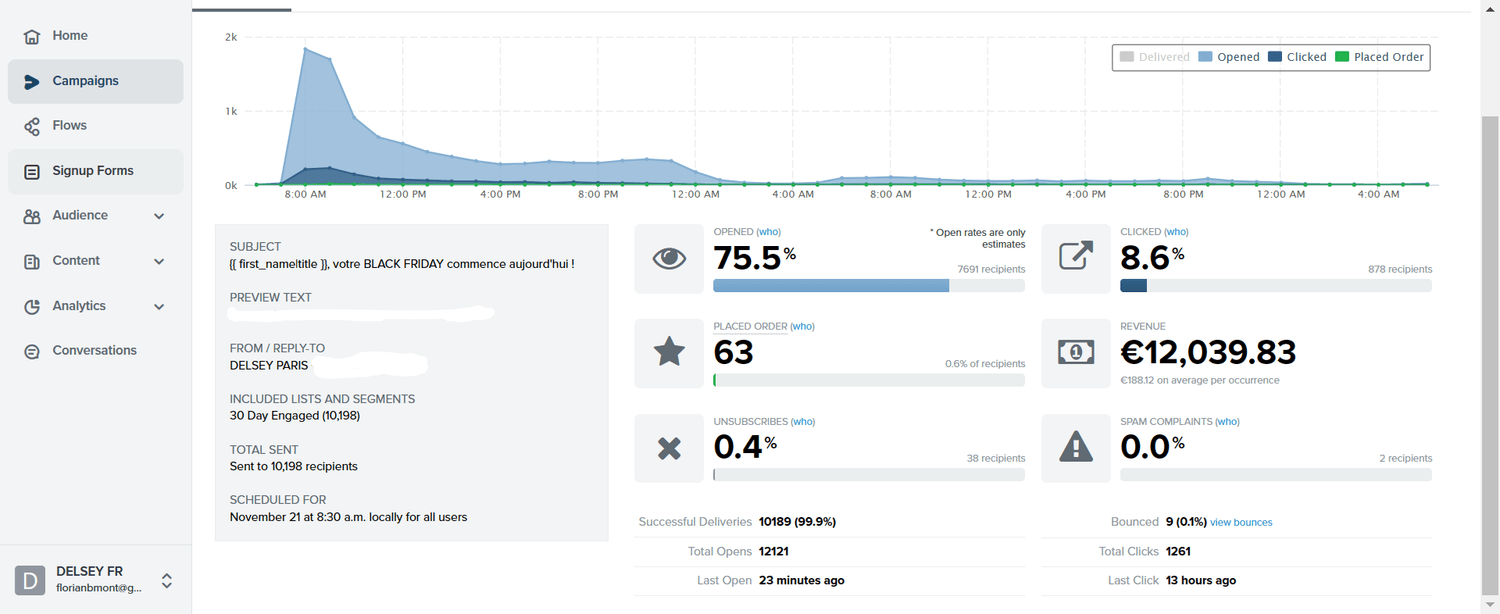
Task: Click the who link next to Unsubscribes
Action: point(803,422)
